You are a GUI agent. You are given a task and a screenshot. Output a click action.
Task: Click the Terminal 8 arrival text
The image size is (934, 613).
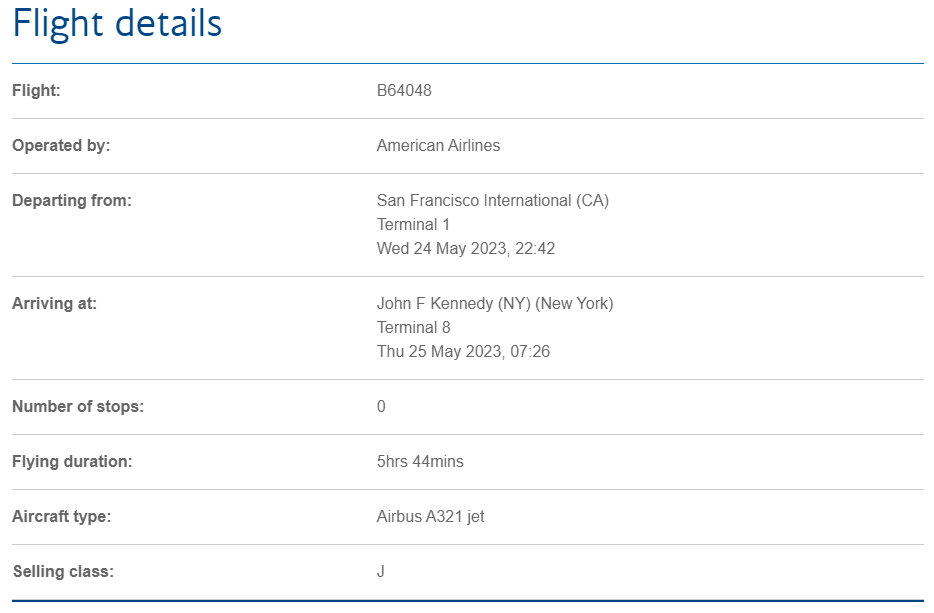tap(413, 328)
